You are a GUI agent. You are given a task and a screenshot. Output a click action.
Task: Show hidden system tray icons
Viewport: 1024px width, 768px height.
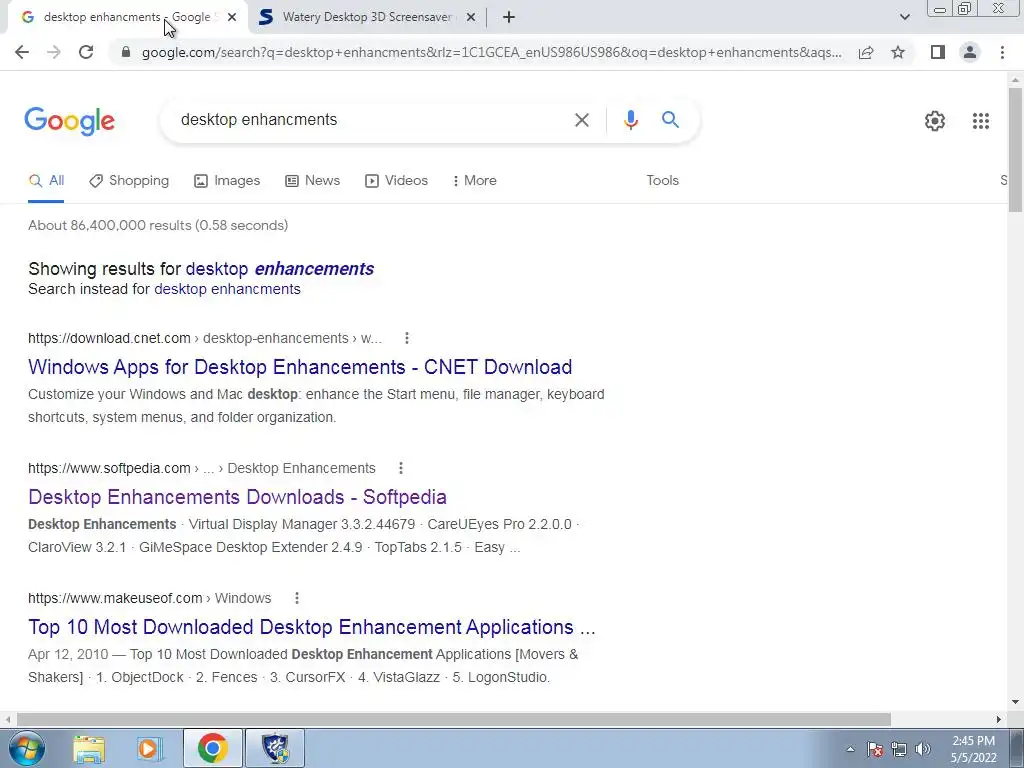(850, 749)
